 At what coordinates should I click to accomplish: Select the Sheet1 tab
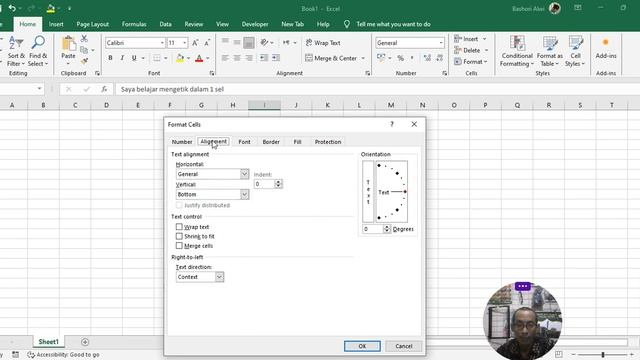49,342
